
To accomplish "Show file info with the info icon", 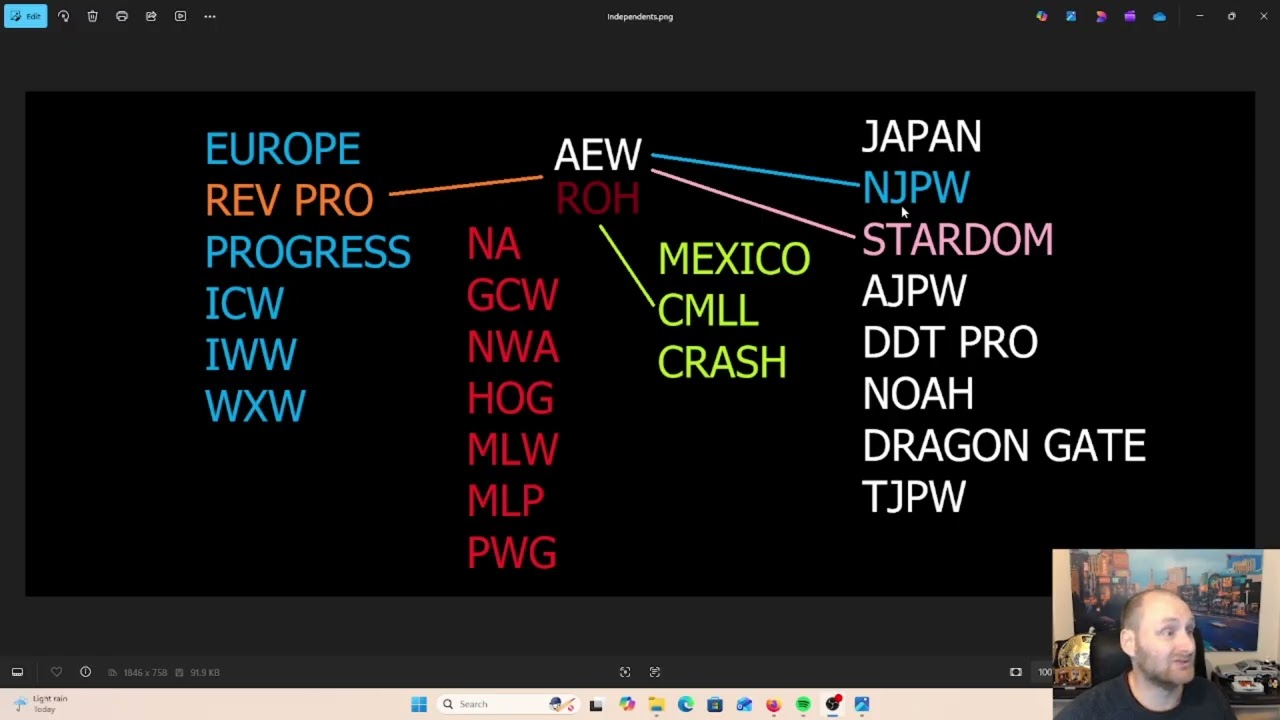I will click(x=85, y=672).
